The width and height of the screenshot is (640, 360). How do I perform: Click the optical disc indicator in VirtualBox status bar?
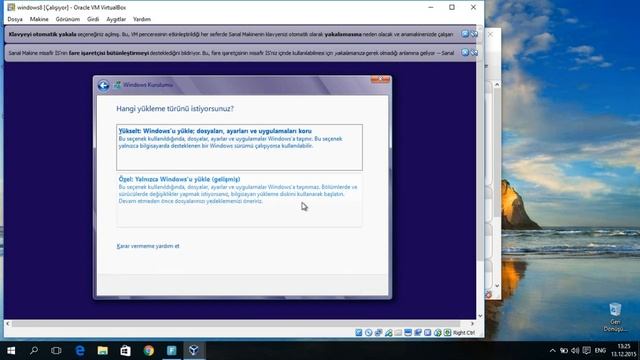[369, 333]
